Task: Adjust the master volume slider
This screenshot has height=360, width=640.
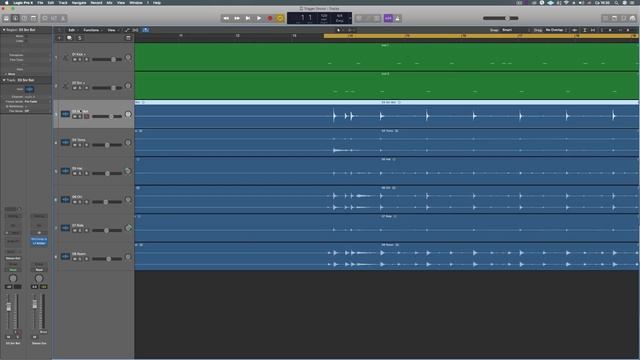Action: click(501, 18)
